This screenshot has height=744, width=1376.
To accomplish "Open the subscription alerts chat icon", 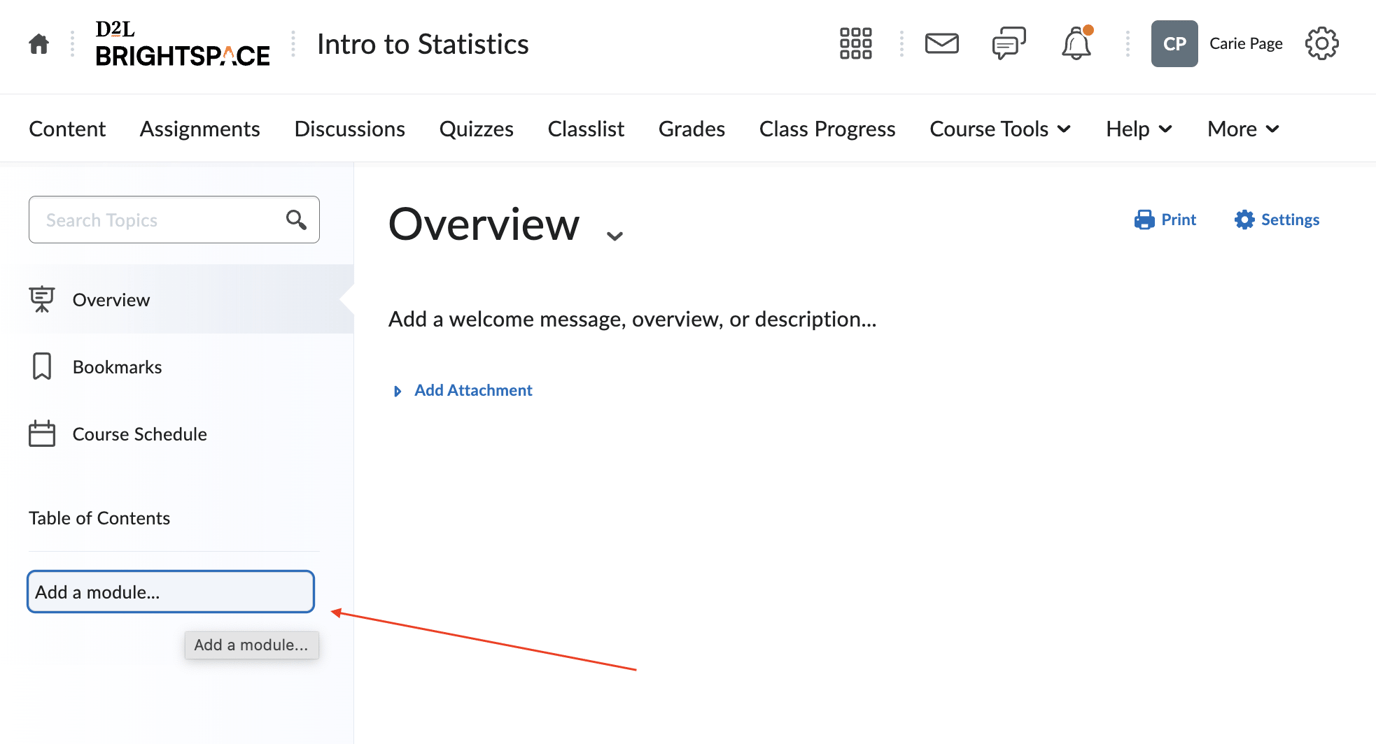I will (1008, 44).
